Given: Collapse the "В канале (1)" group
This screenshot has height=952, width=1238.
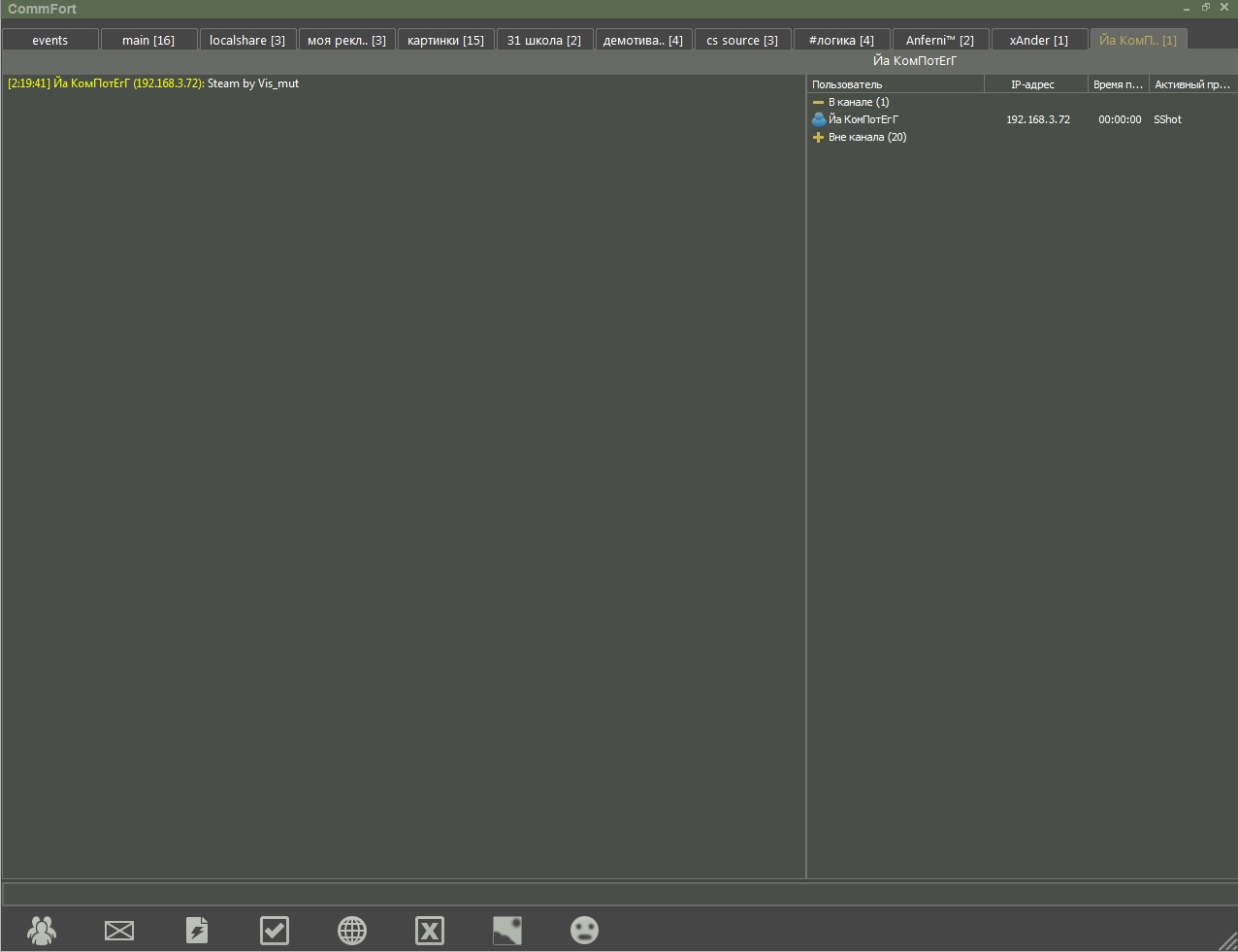Looking at the screenshot, I should point(818,102).
